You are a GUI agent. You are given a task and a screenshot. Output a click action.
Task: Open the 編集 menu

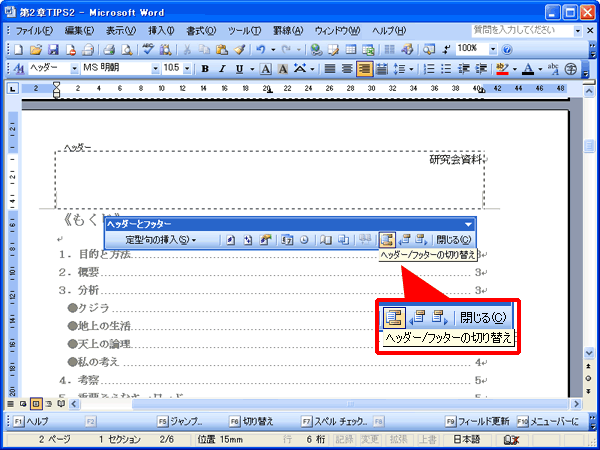pos(80,31)
